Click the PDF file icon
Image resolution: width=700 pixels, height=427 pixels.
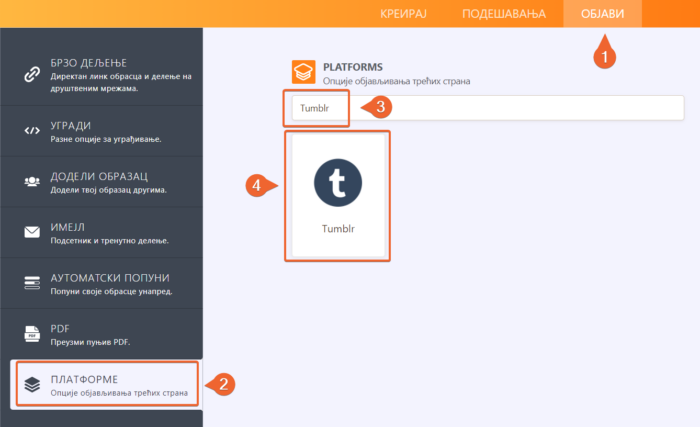coord(32,334)
